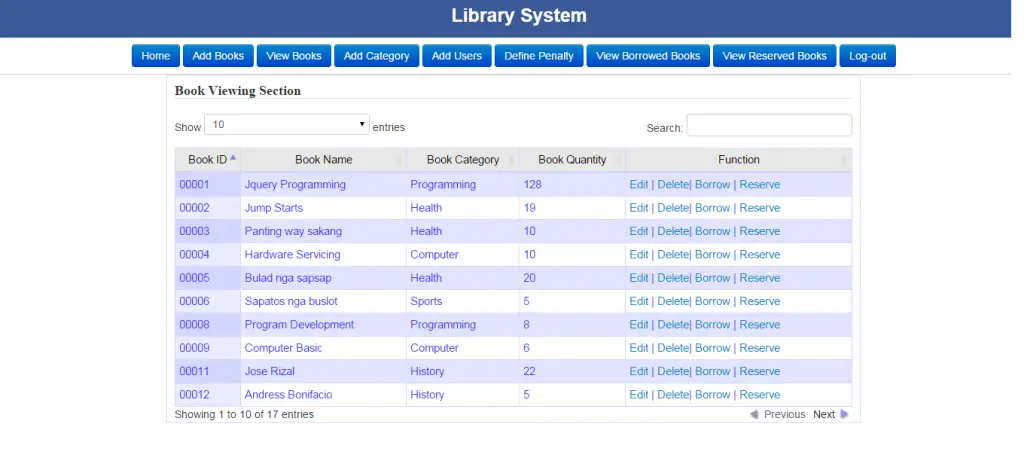This screenshot has height=467, width=1024.
Task: Click the Book ID sort arrow icon
Action: click(x=233, y=158)
